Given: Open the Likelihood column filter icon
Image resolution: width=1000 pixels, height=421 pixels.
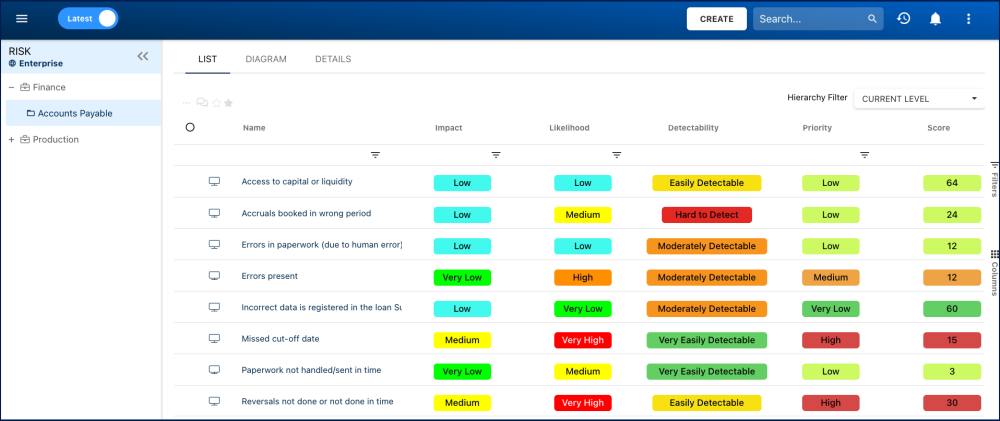Looking at the screenshot, I should click(x=617, y=155).
